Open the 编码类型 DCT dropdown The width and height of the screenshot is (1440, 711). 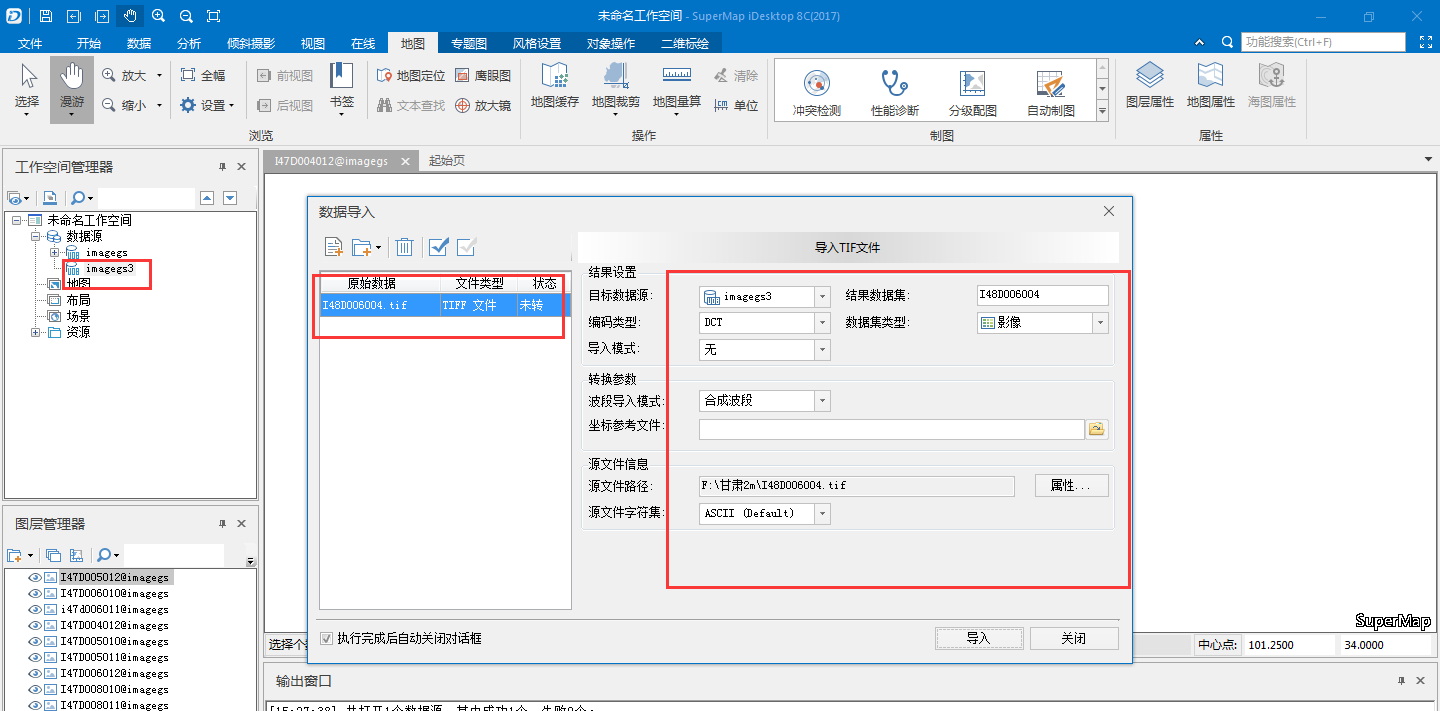tap(822, 323)
